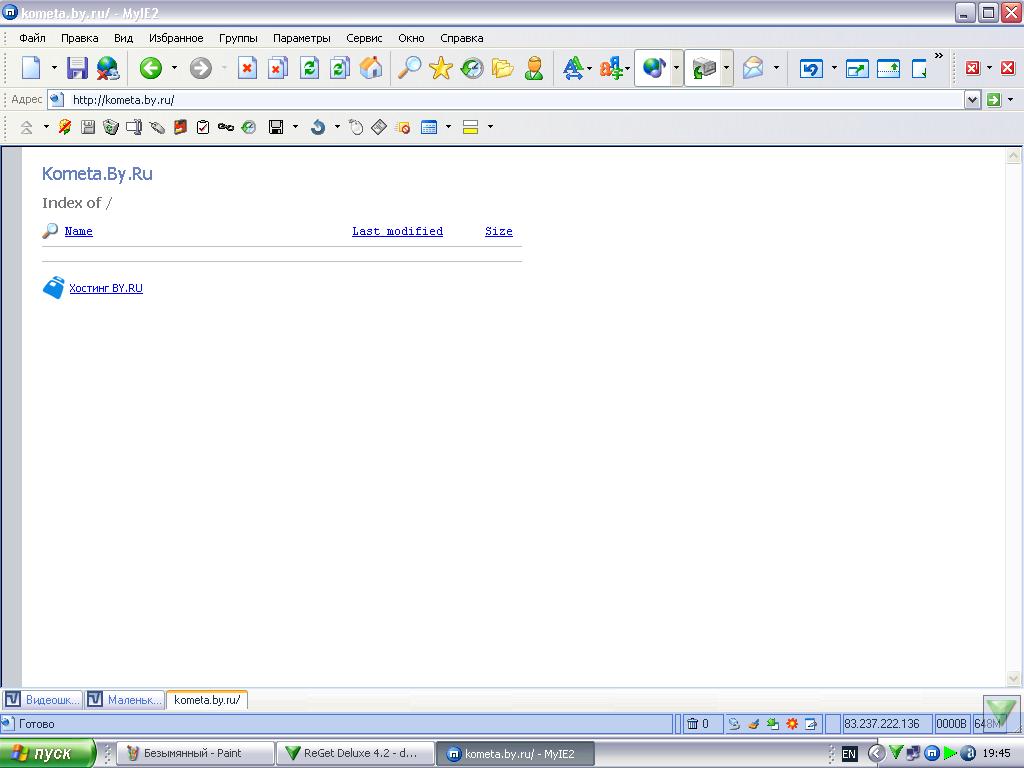This screenshot has width=1024, height=768.
Task: Open the Хостинг BY.RU link
Action: coord(106,288)
